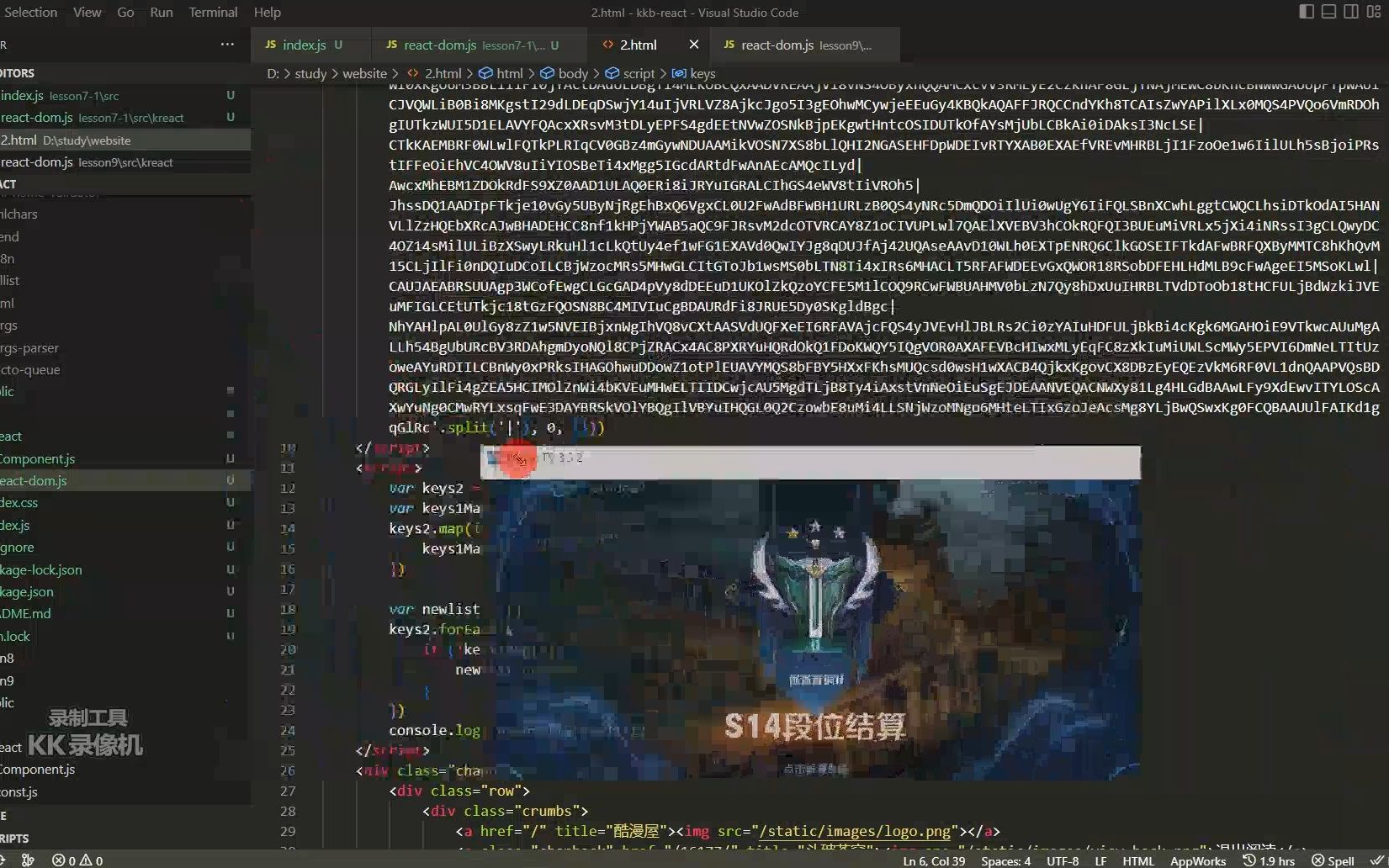The width and height of the screenshot is (1389, 868).
Task: Toggle the primary side bar layout icon
Action: tap(1307, 12)
